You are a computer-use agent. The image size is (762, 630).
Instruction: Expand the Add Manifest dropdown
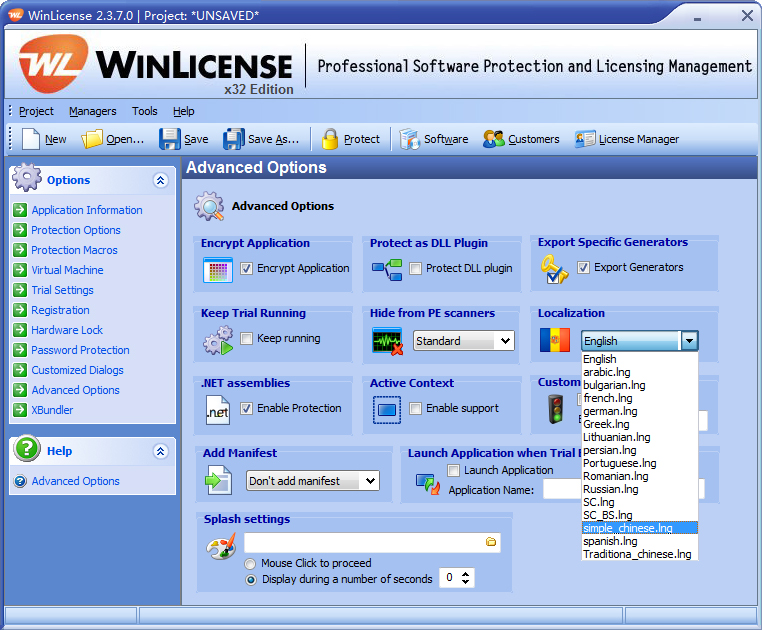click(x=370, y=481)
